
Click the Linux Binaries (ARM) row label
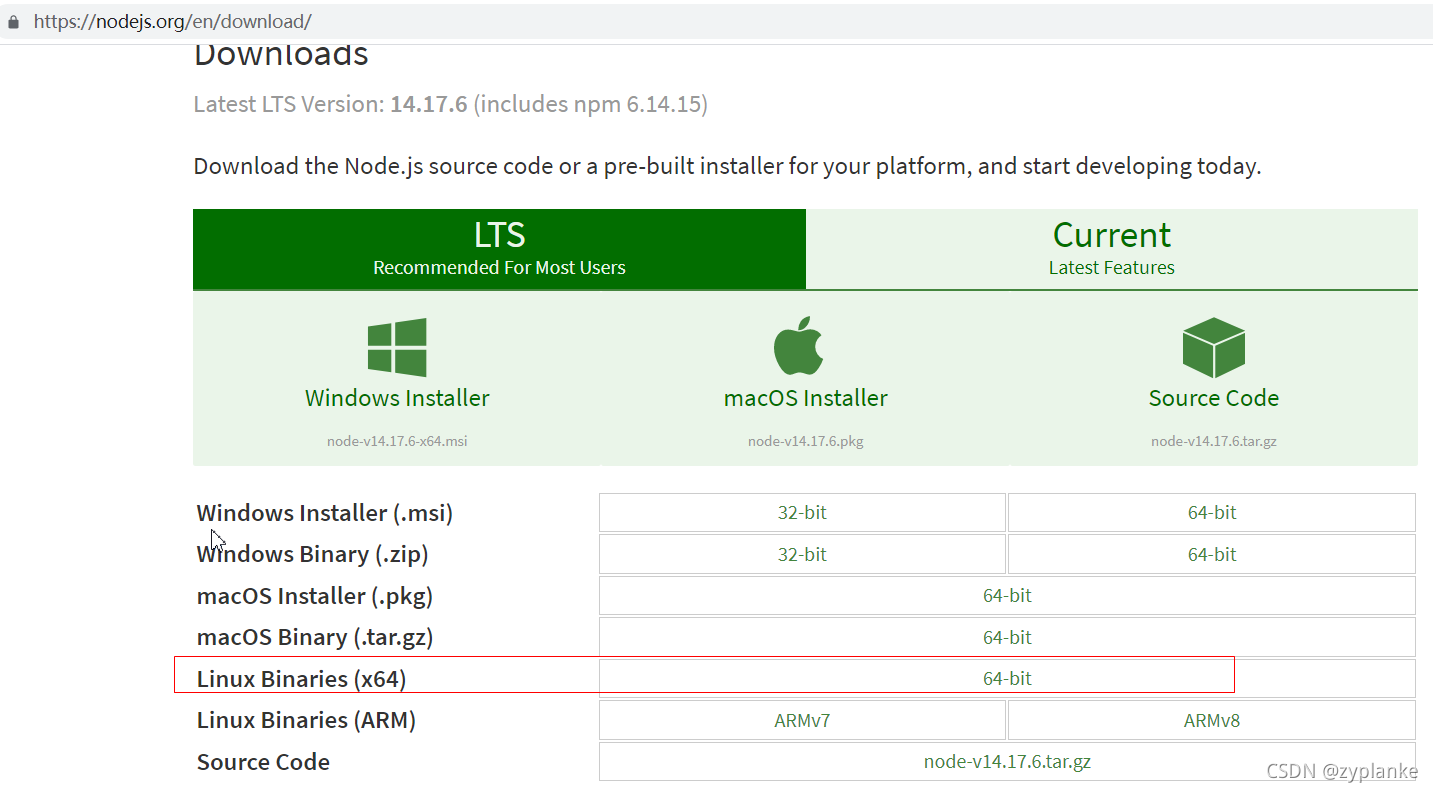pos(306,720)
